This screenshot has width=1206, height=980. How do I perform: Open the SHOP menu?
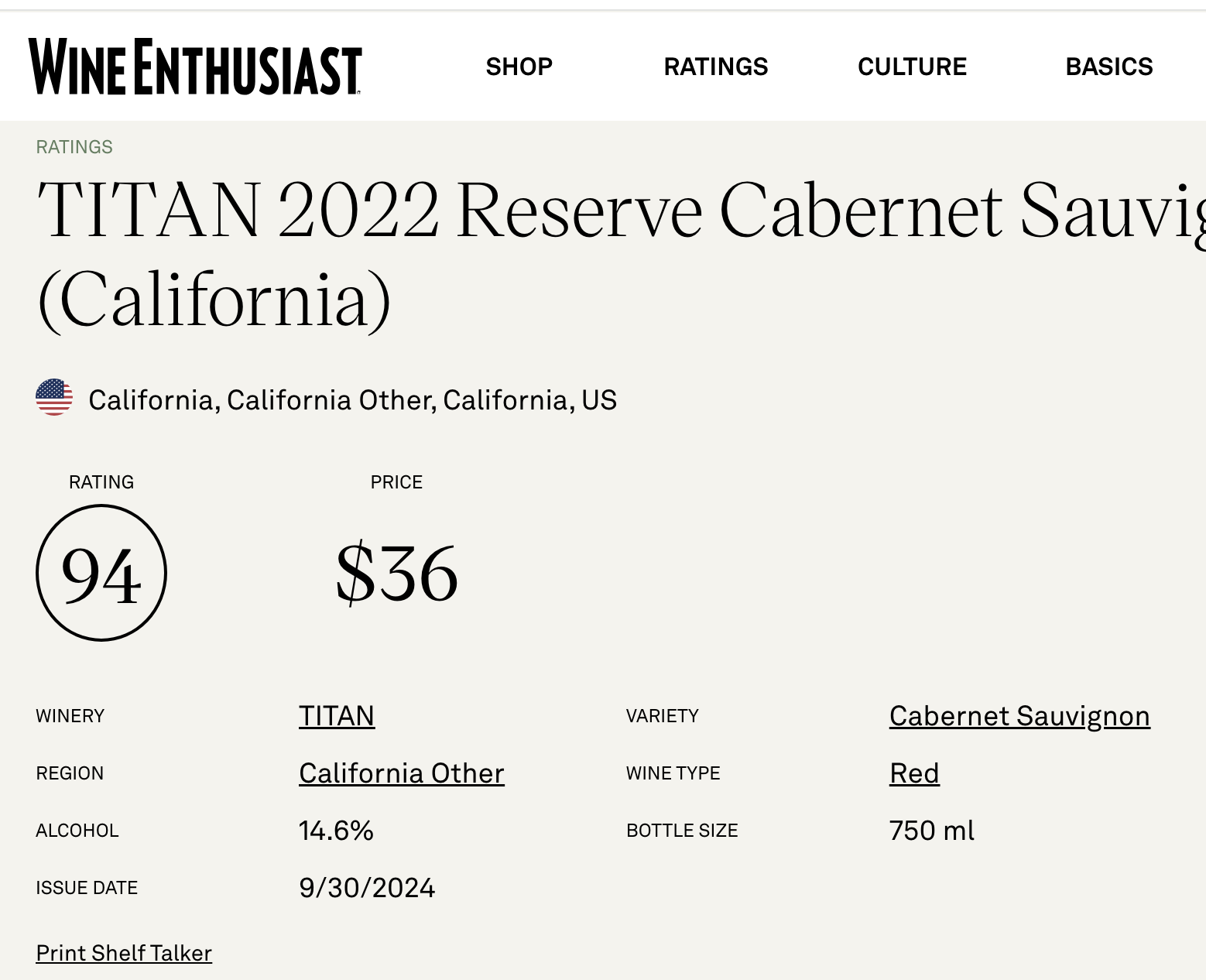pyautogui.click(x=519, y=67)
